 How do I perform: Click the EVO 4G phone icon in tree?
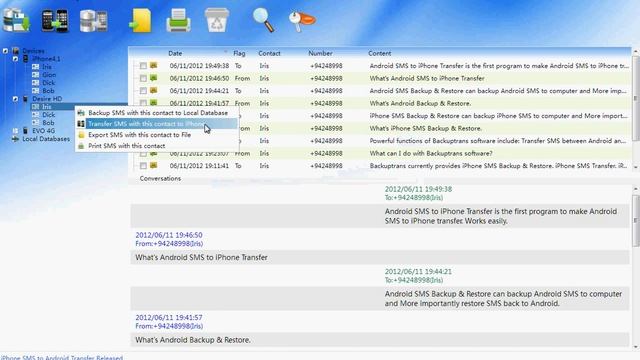(25, 131)
